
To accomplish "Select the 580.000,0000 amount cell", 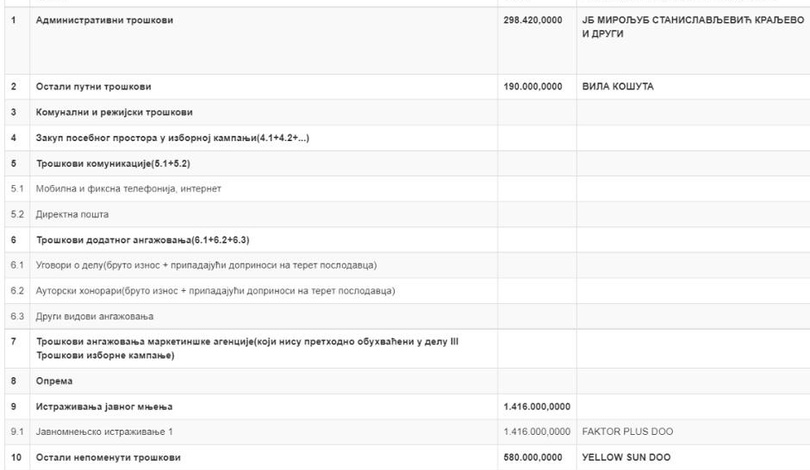I will click(x=537, y=457).
